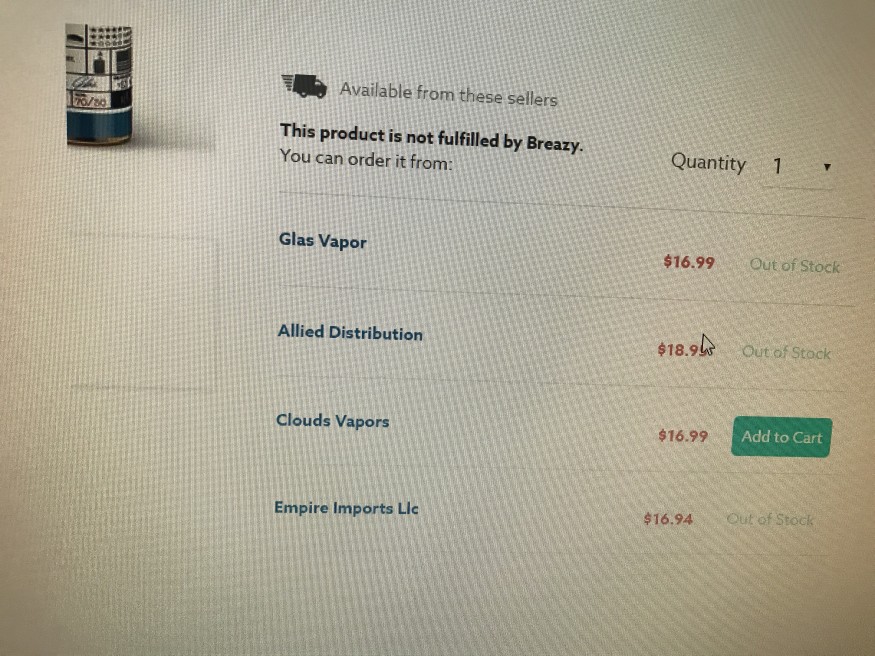Click the not fulfilled by Breazy notice
875x656 pixels.
tap(431, 137)
